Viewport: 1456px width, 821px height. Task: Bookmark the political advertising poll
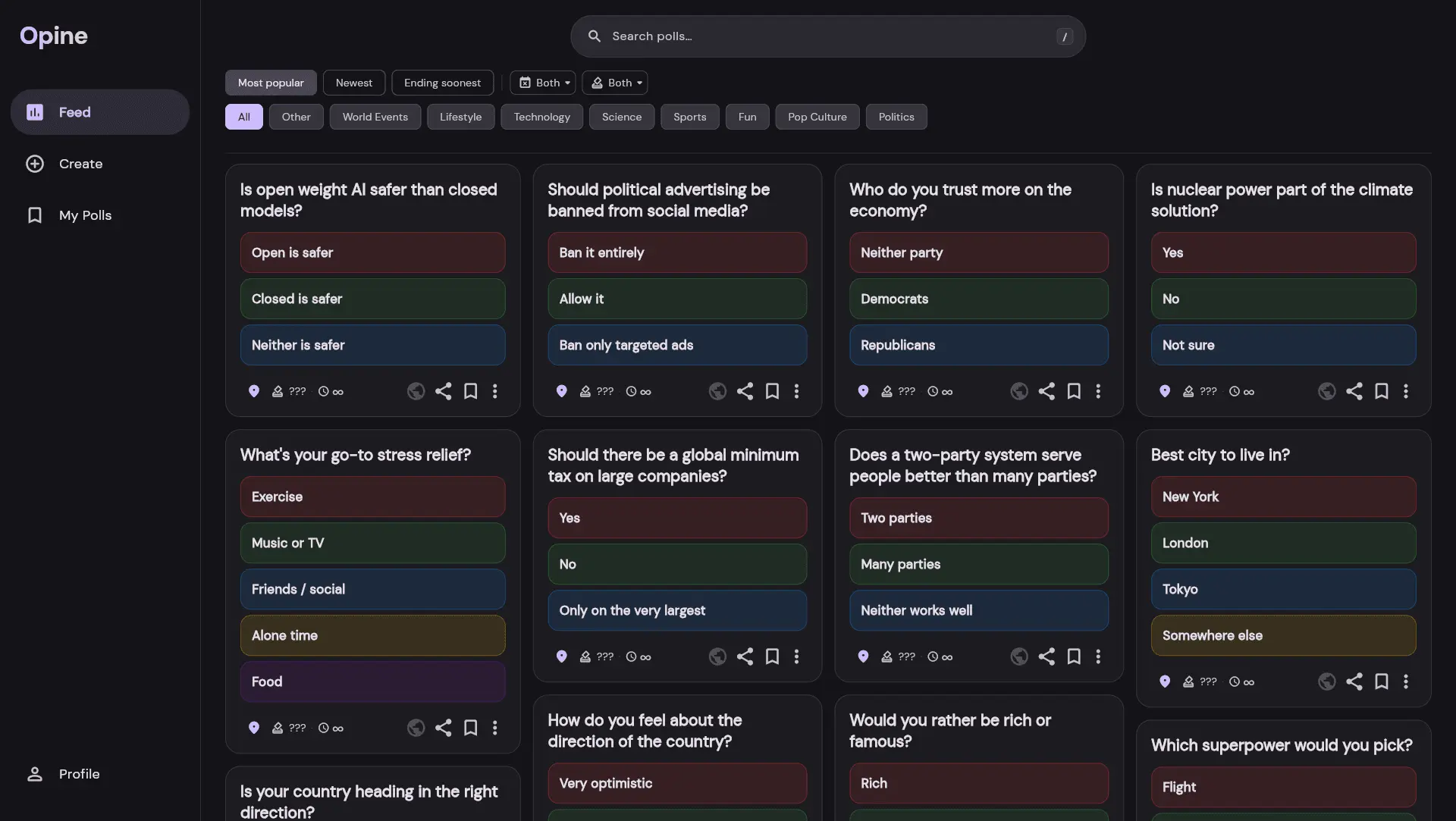(x=772, y=391)
